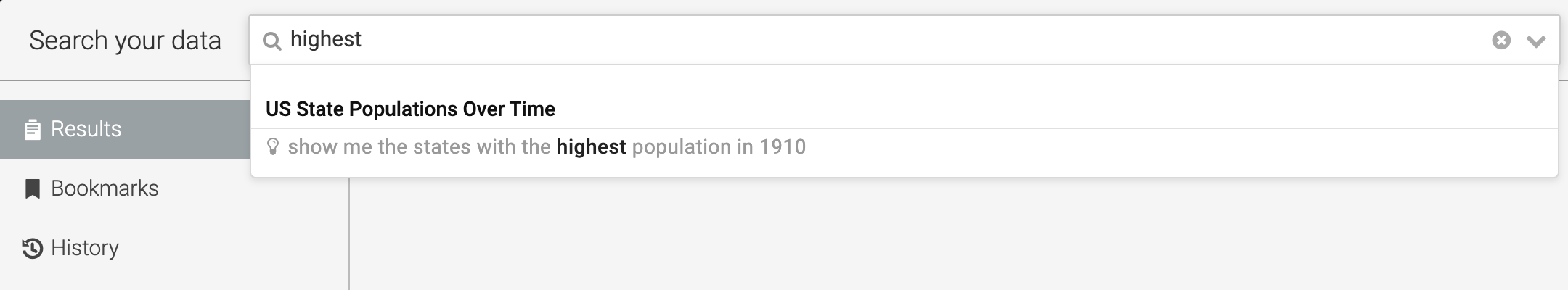
Task: Click the "US State Populations Over Time" heading
Action: [410, 109]
